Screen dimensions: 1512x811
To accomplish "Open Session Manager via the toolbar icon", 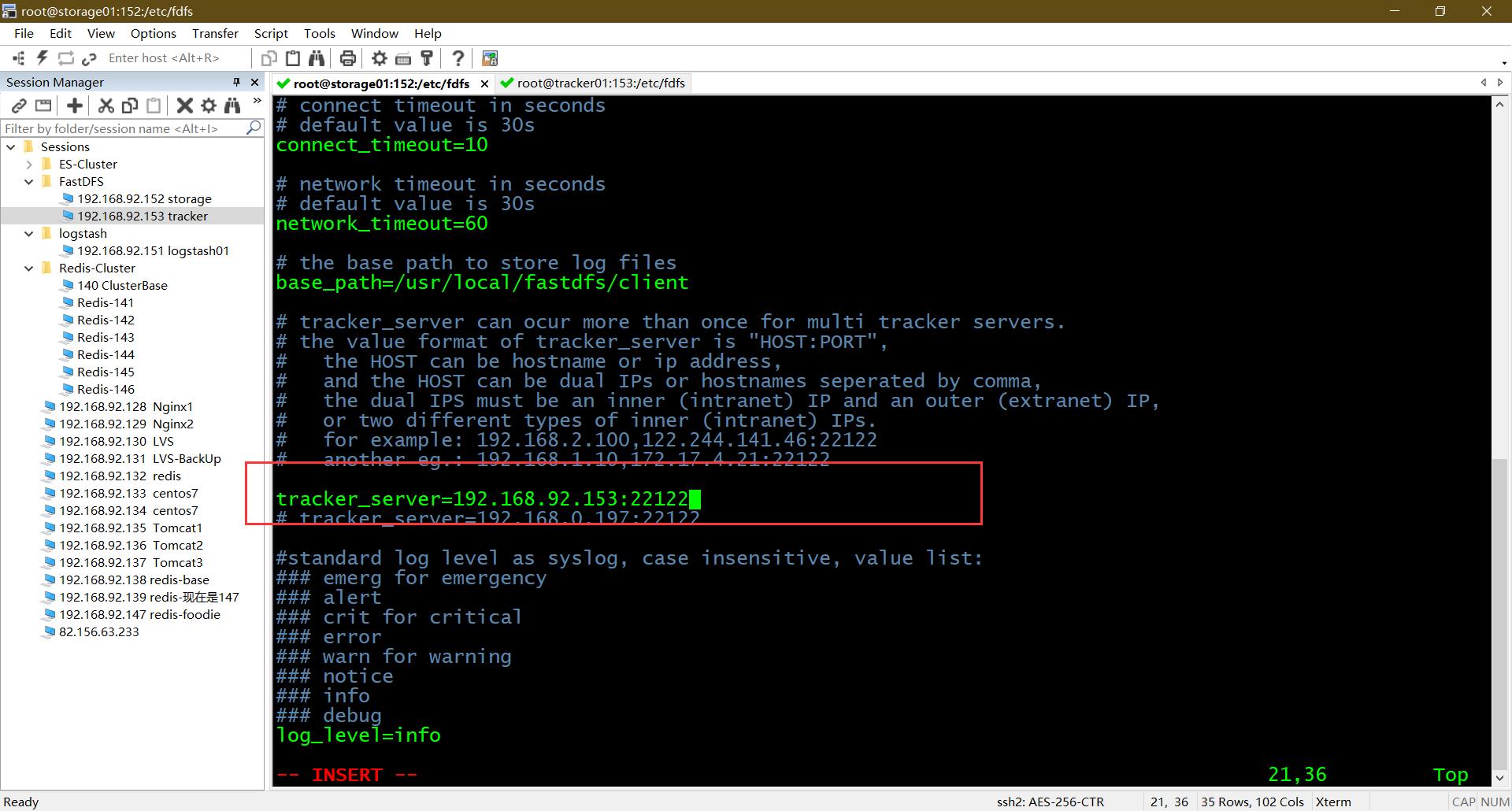I will pyautogui.click(x=19, y=58).
